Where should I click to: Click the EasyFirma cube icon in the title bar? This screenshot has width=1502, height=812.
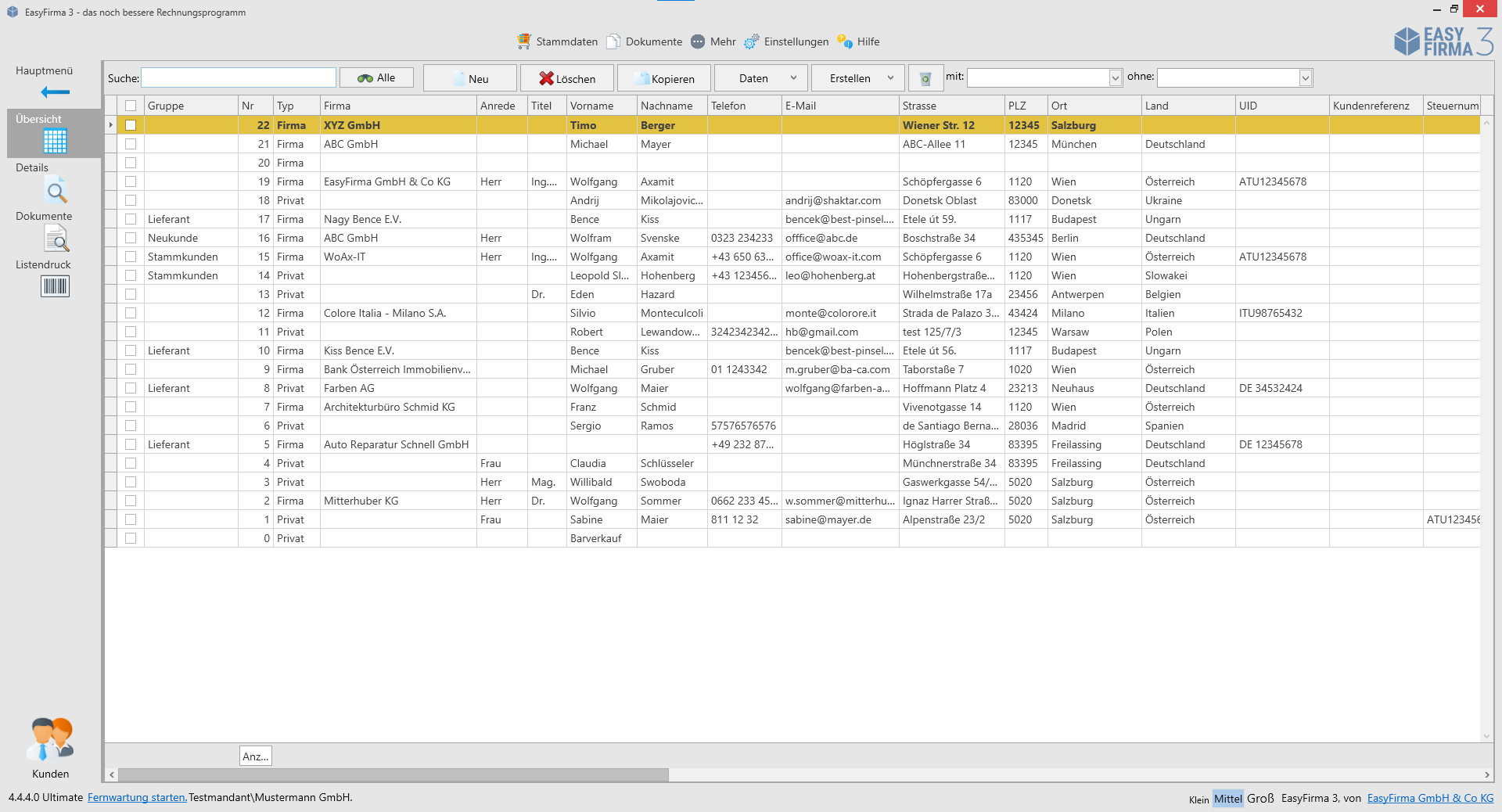pyautogui.click(x=13, y=12)
